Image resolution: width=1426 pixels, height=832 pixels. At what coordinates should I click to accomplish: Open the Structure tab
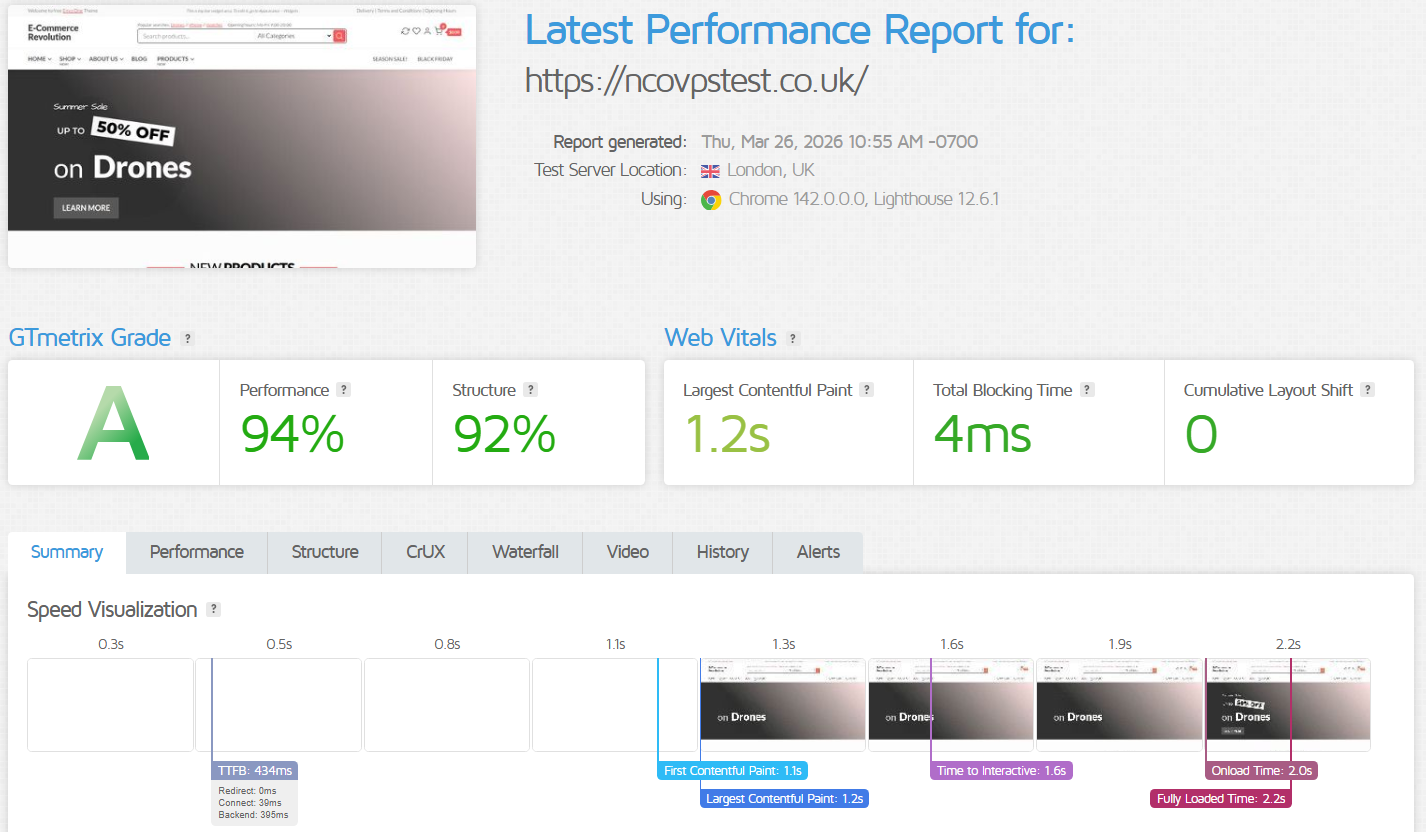(325, 552)
